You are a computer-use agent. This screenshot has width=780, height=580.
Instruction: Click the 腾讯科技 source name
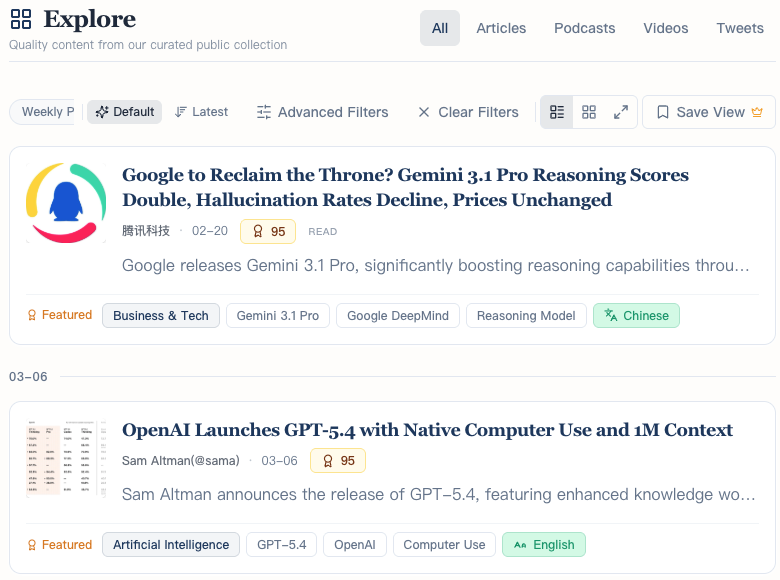pos(146,231)
